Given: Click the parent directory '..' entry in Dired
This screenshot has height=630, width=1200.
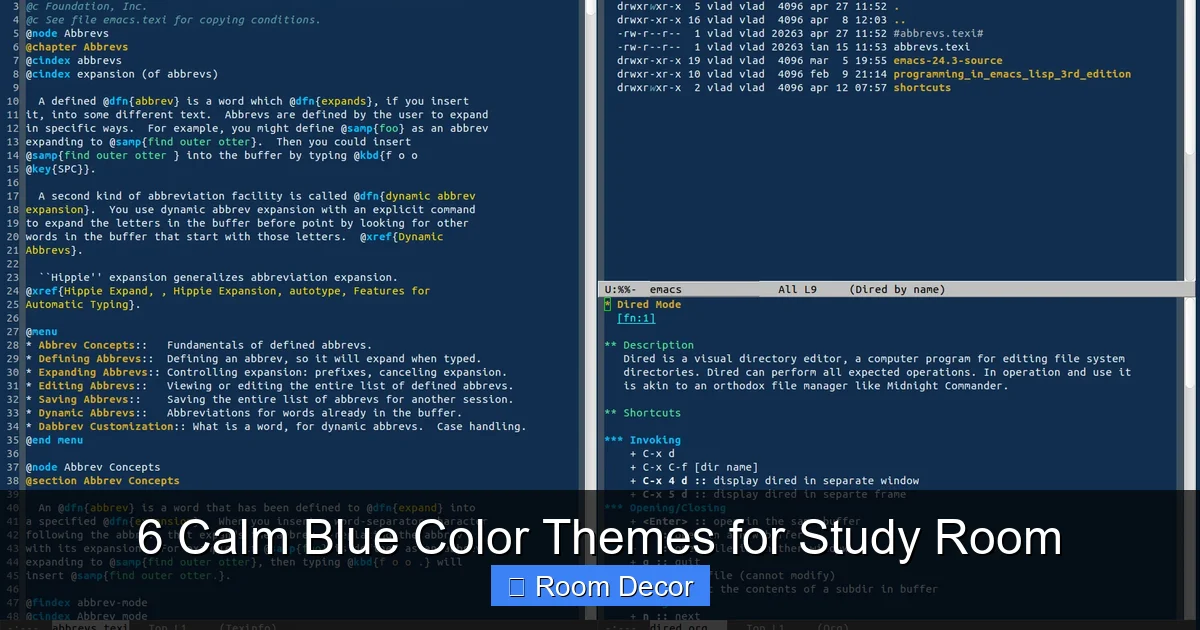Looking at the screenshot, I should coord(899,20).
